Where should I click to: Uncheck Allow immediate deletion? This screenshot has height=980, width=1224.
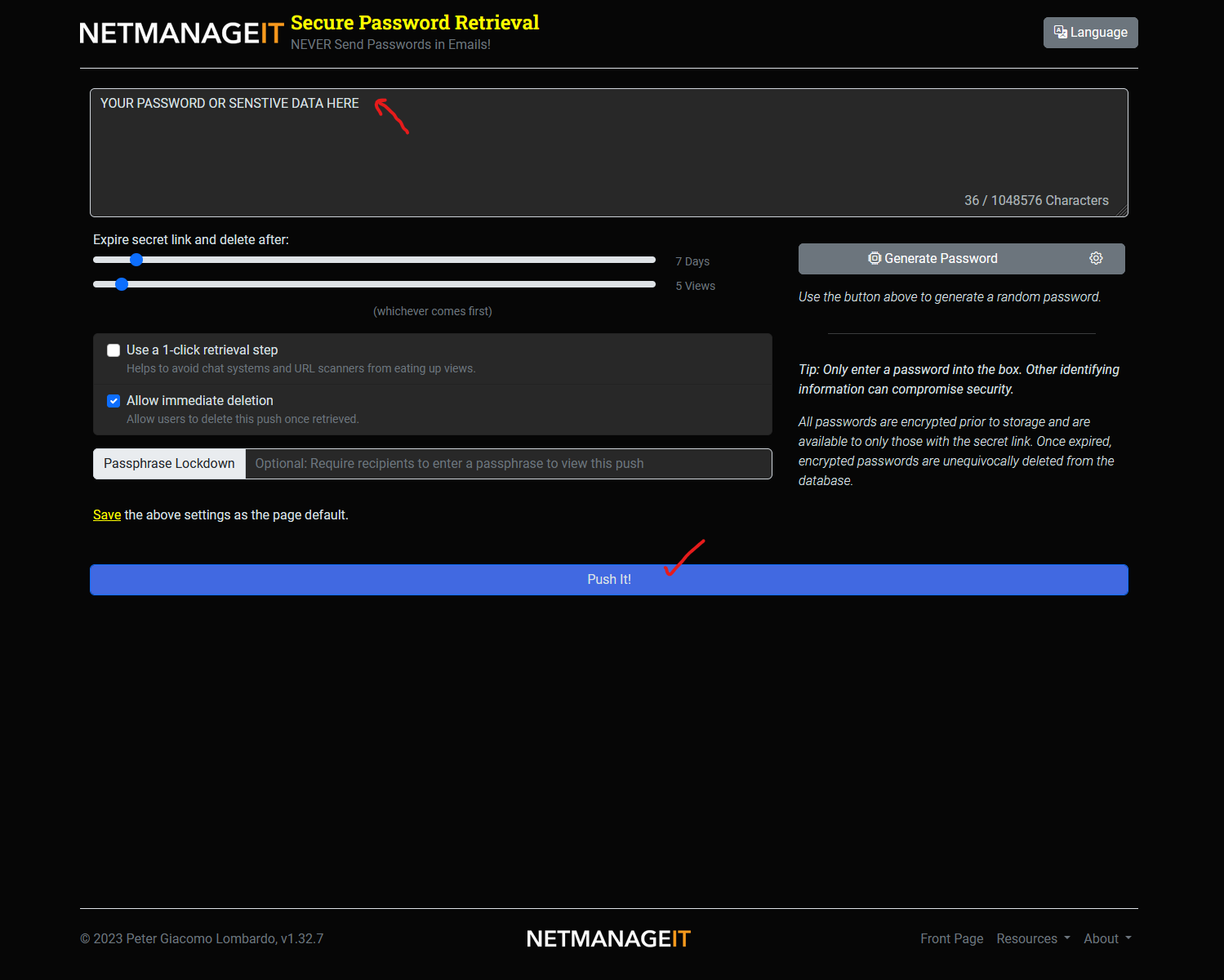(113, 401)
